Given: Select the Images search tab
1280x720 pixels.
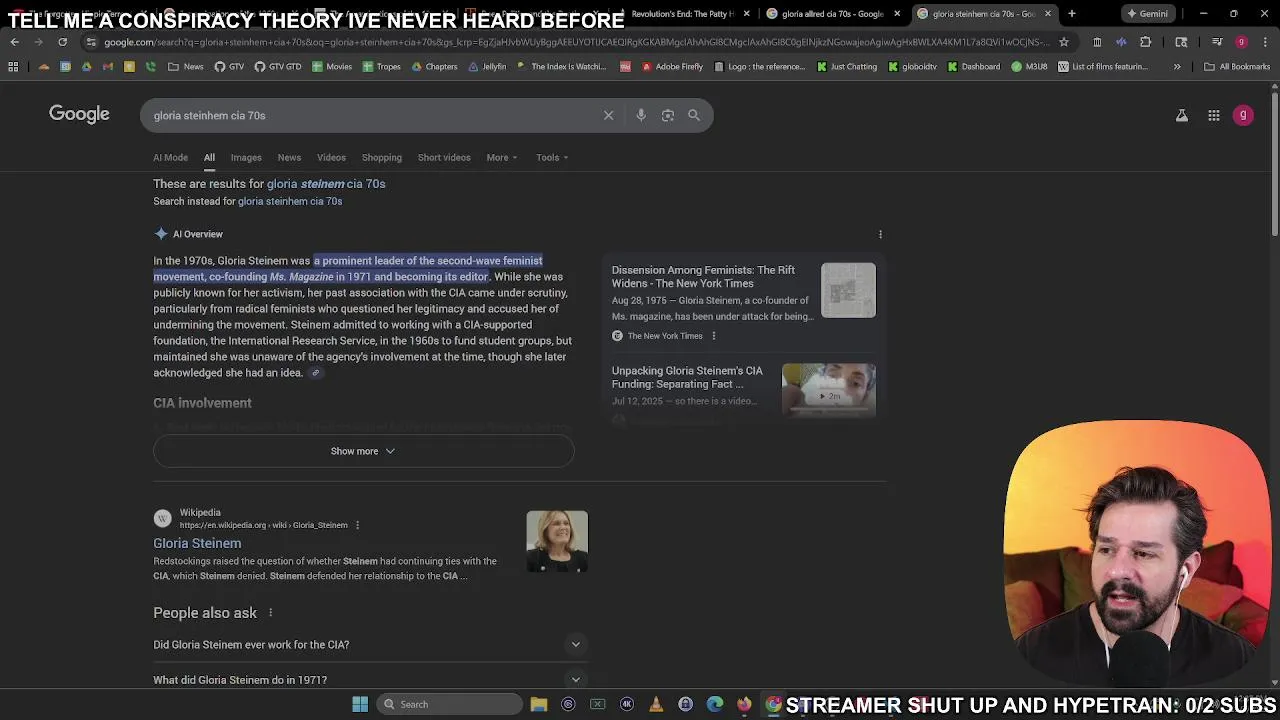Looking at the screenshot, I should [246, 157].
